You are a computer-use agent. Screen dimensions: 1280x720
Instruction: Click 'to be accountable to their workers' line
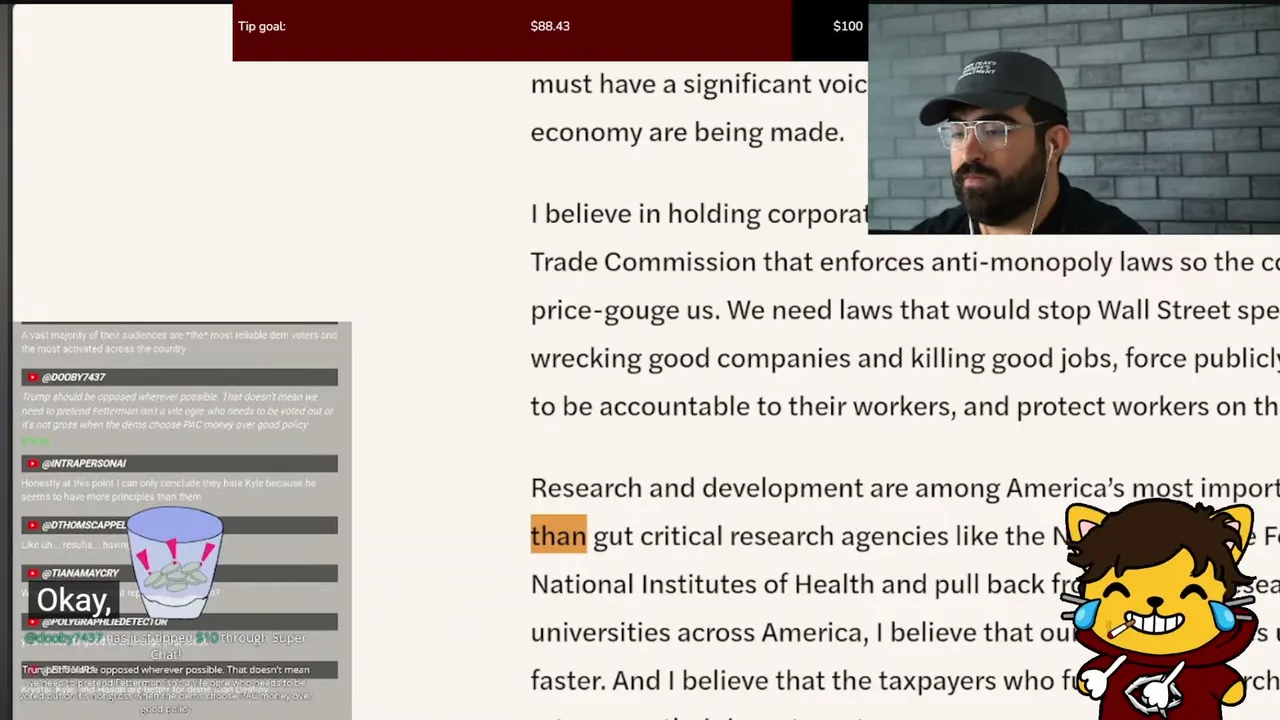click(905, 406)
